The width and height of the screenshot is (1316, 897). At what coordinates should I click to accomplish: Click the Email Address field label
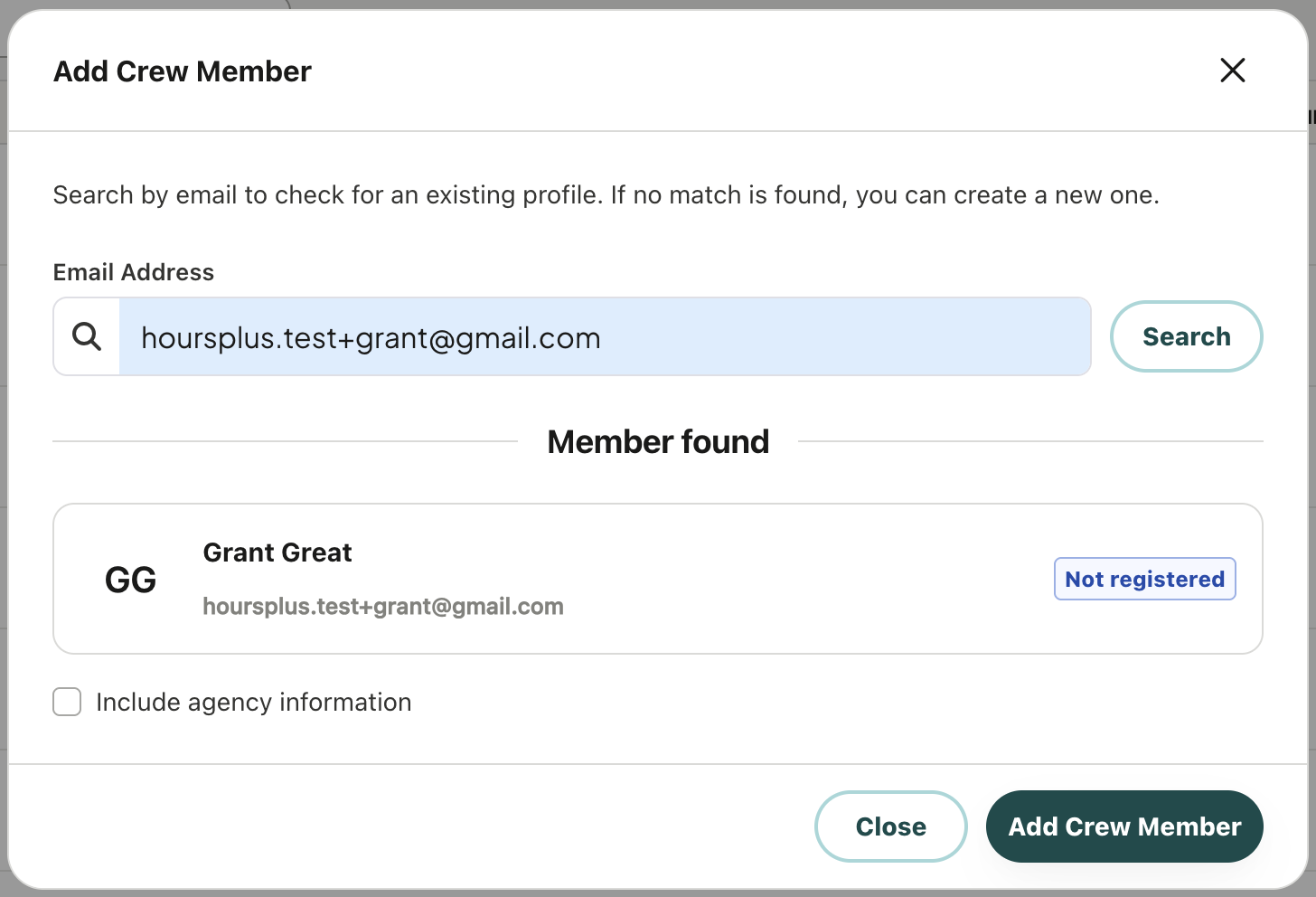[134, 272]
